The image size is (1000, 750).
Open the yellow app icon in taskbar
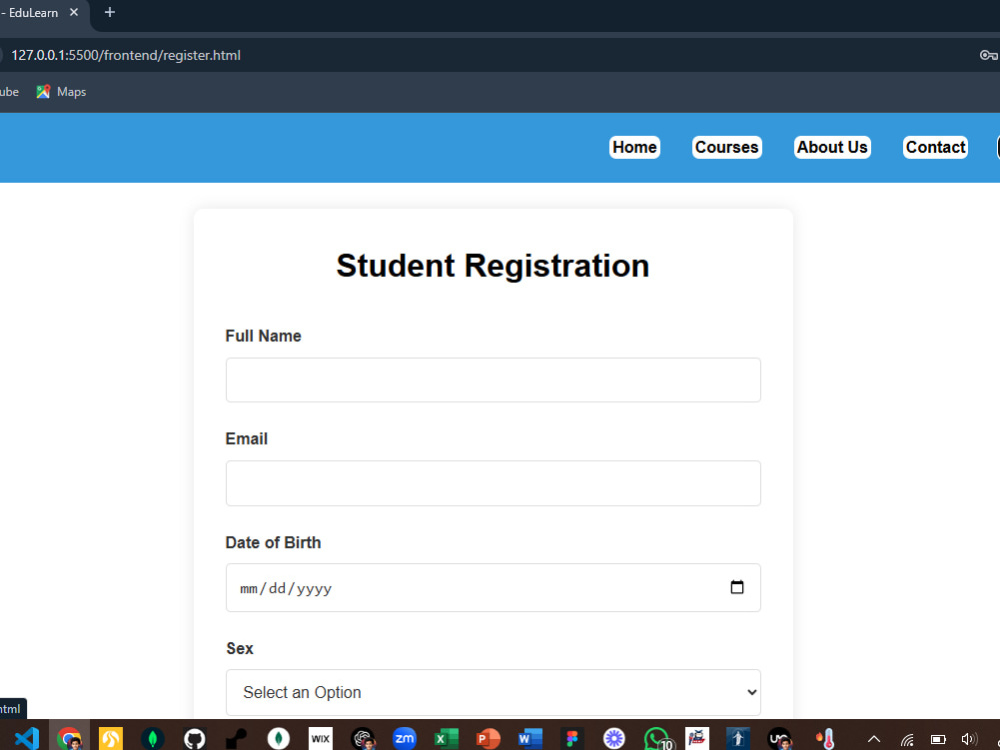pyautogui.click(x=111, y=739)
